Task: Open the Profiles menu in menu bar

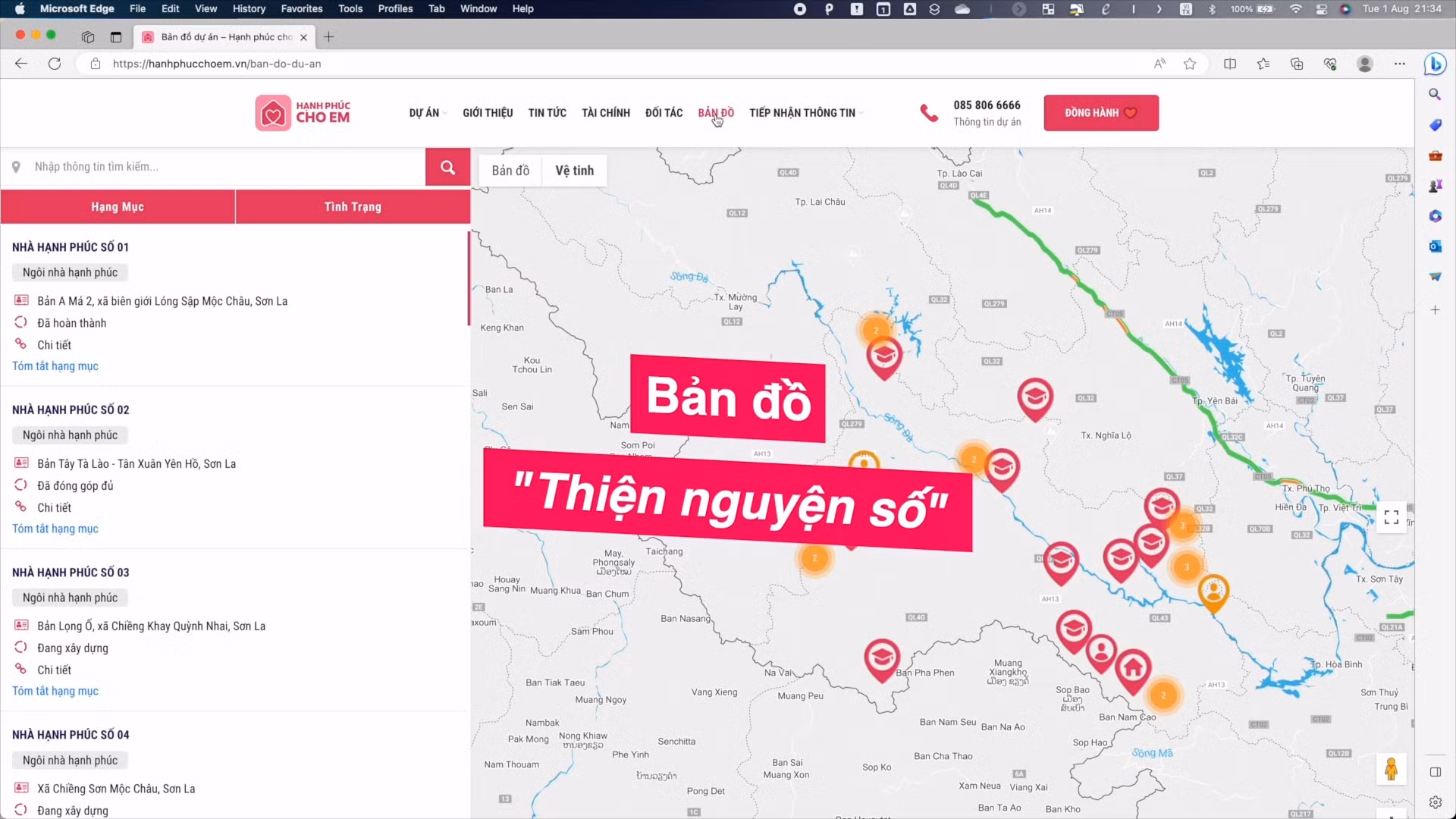Action: 395,9
